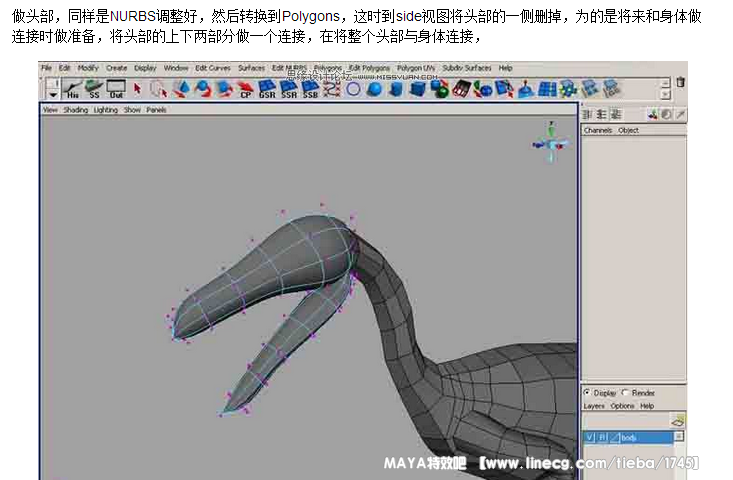Open the Help menu in main menubar
733x480 pixels.
click(505, 68)
